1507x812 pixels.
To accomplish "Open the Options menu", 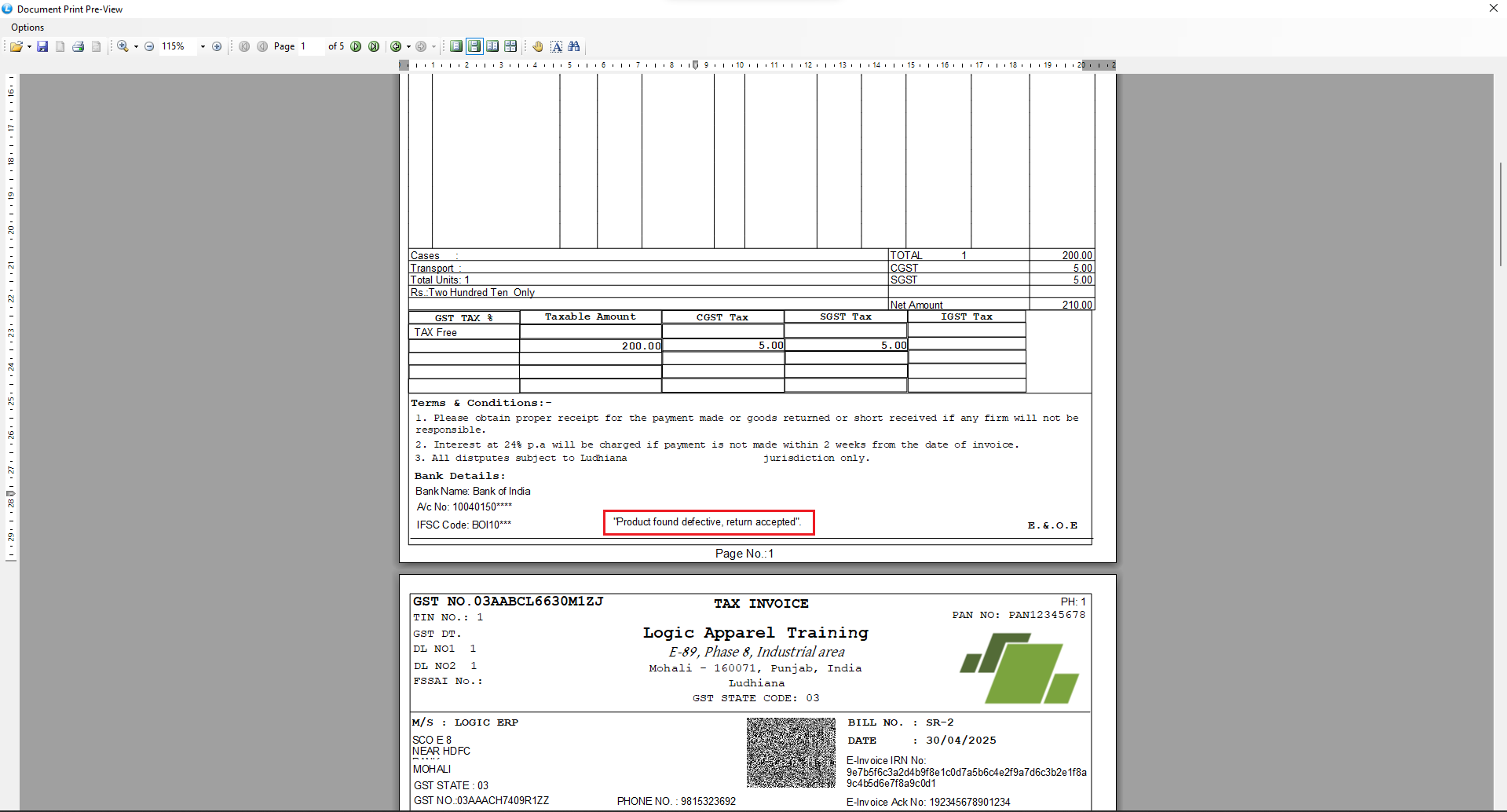I will [27, 27].
